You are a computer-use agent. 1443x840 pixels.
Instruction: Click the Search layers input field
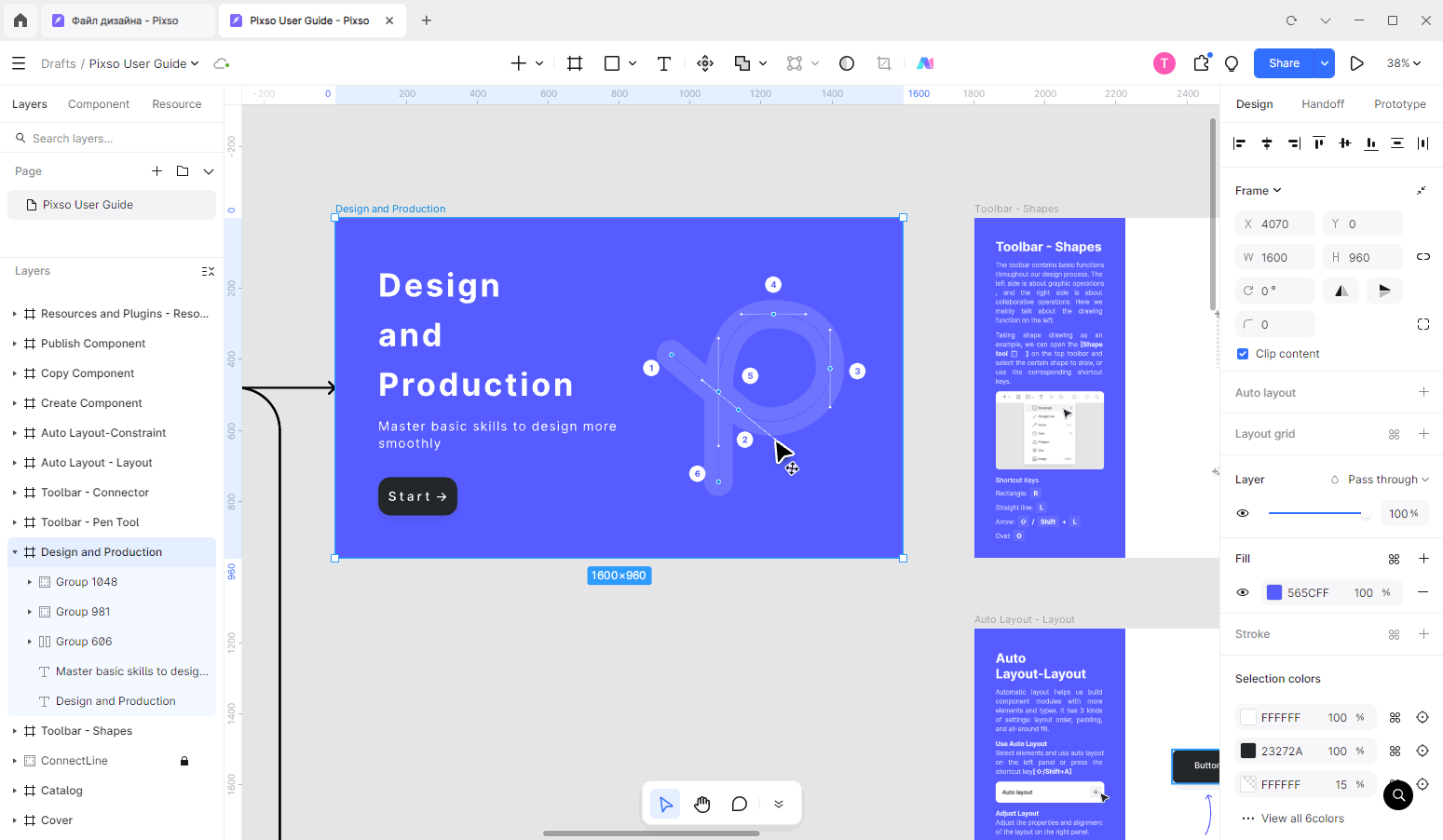pos(112,139)
